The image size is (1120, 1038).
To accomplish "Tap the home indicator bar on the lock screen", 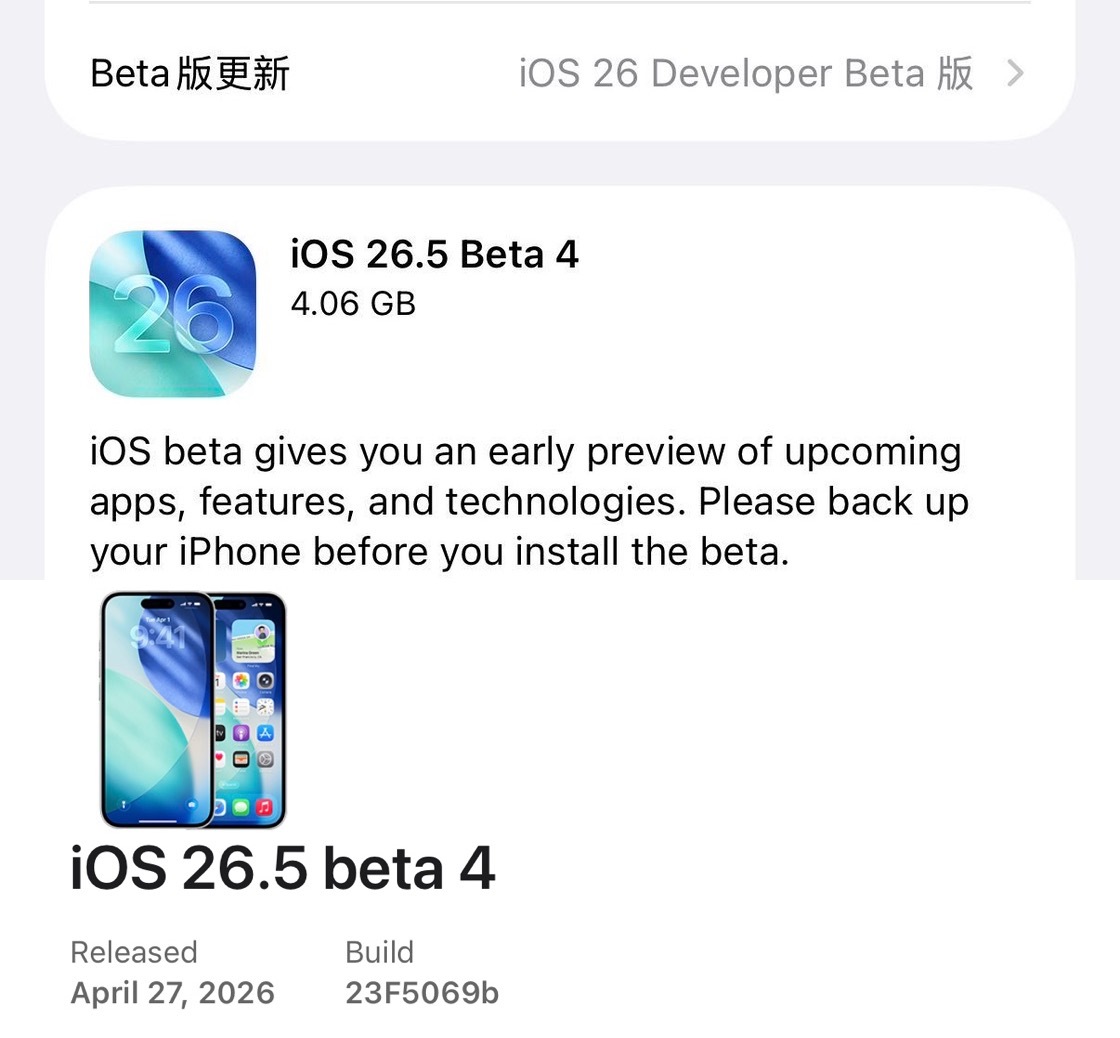I will point(157,821).
